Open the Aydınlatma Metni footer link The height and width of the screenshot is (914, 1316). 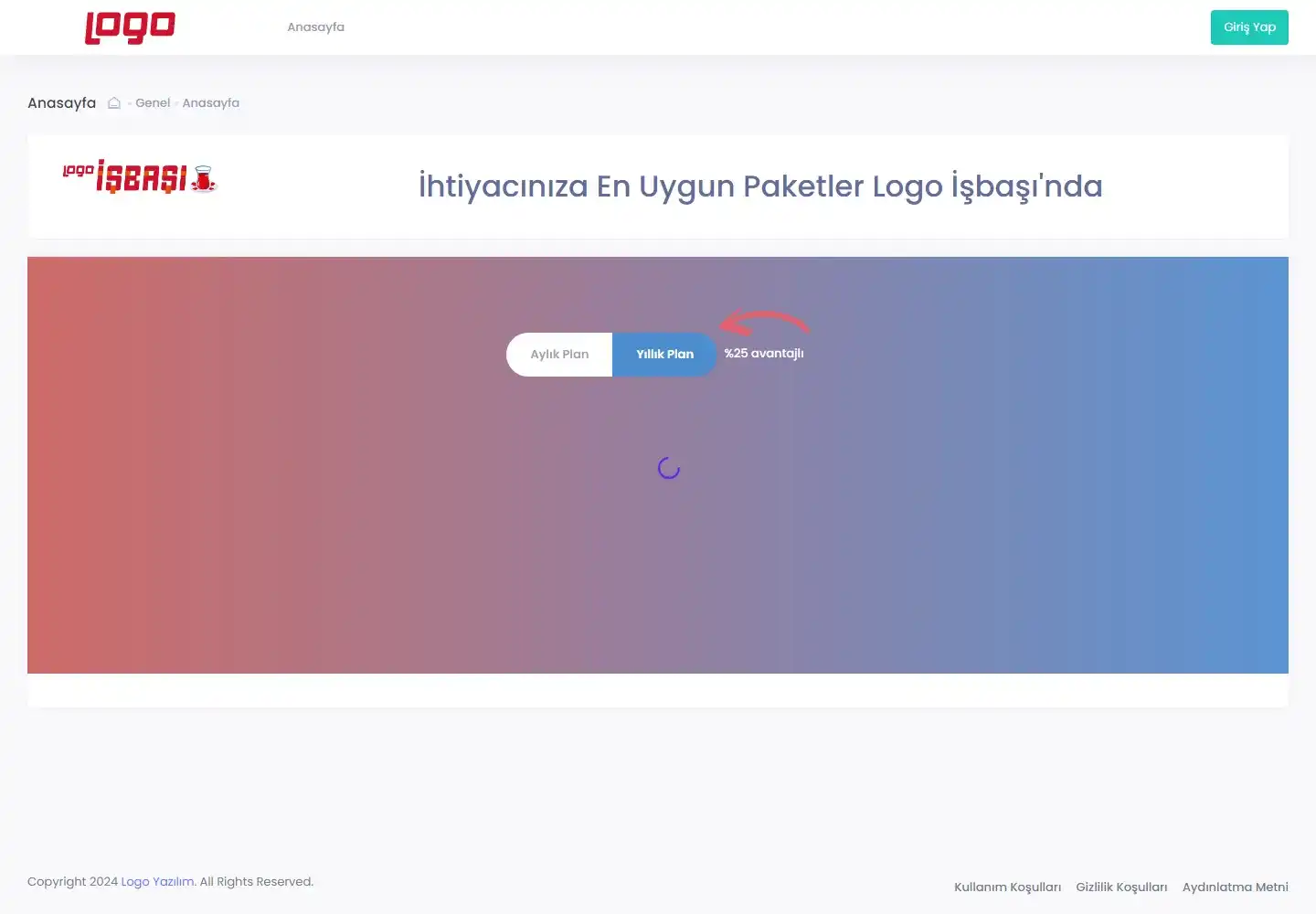click(1236, 887)
